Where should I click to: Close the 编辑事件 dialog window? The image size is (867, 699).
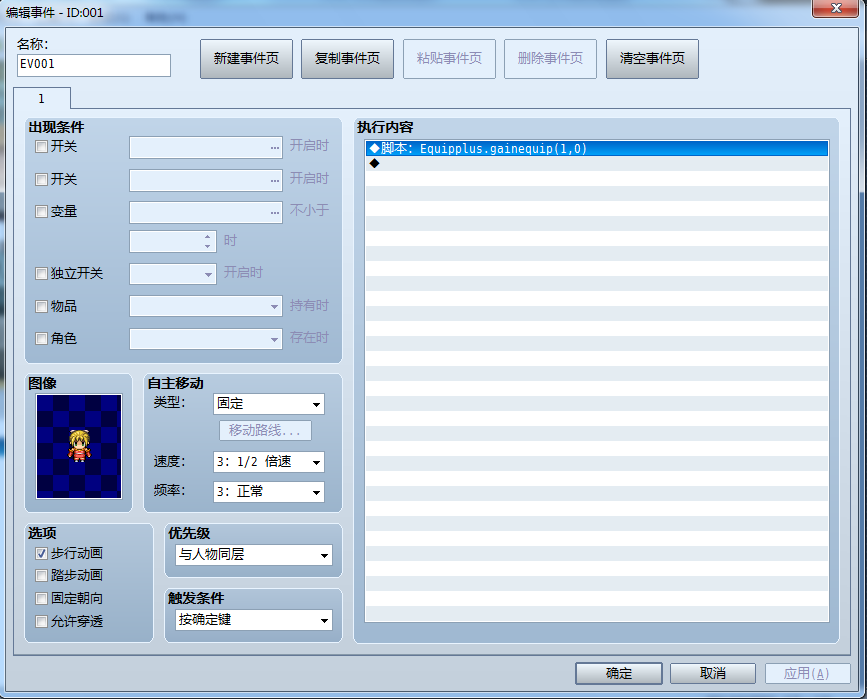(x=835, y=8)
